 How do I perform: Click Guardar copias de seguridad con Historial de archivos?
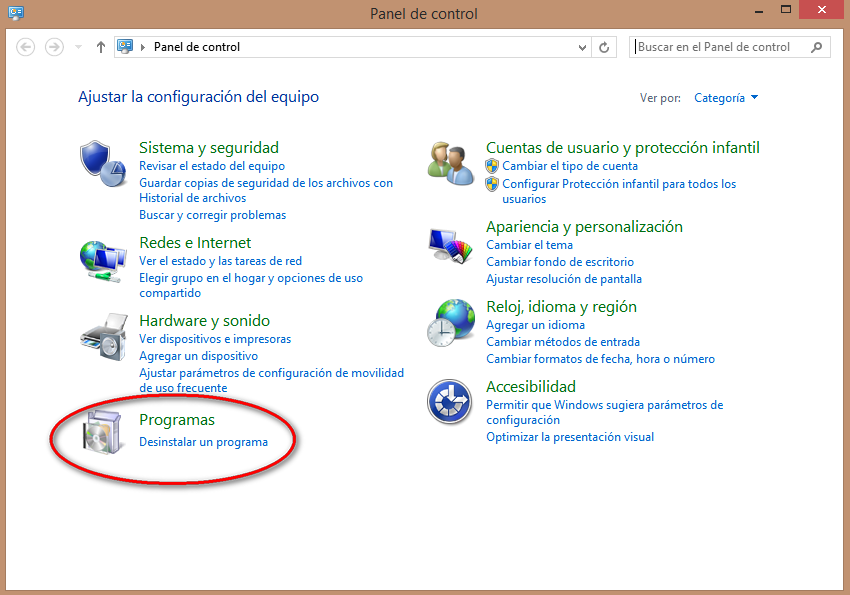pyautogui.click(x=266, y=190)
